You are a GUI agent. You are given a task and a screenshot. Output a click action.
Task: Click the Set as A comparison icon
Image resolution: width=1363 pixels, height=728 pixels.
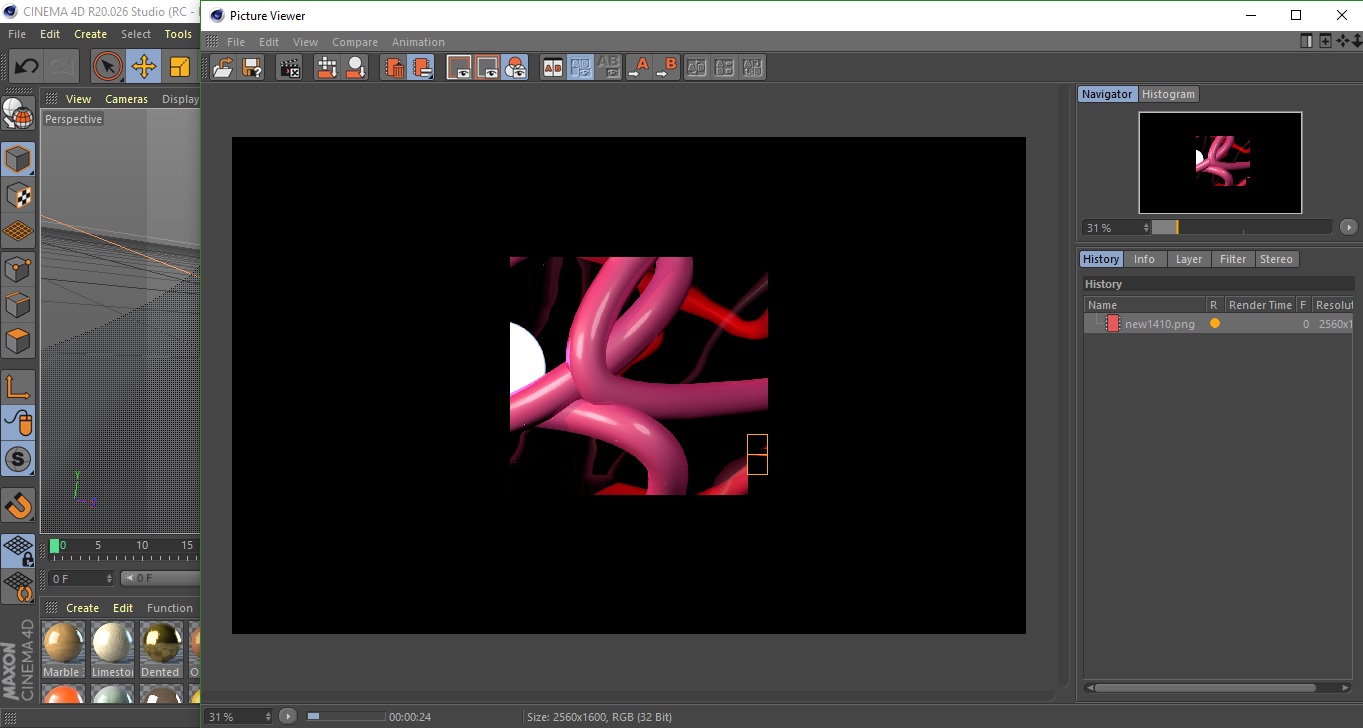pyautogui.click(x=638, y=68)
